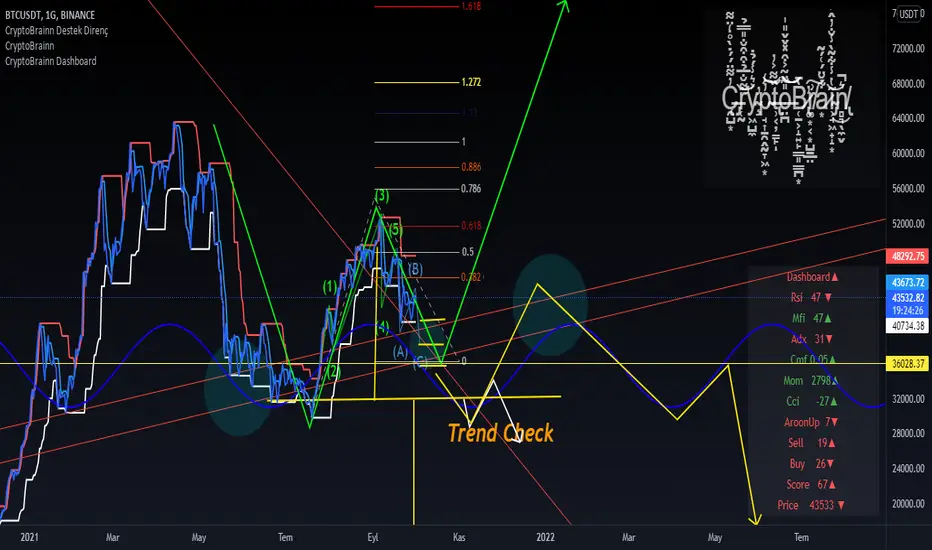Viewport: 932px width, 550px height.
Task: Click the white 40734.38 price tag
Action: pos(907,326)
